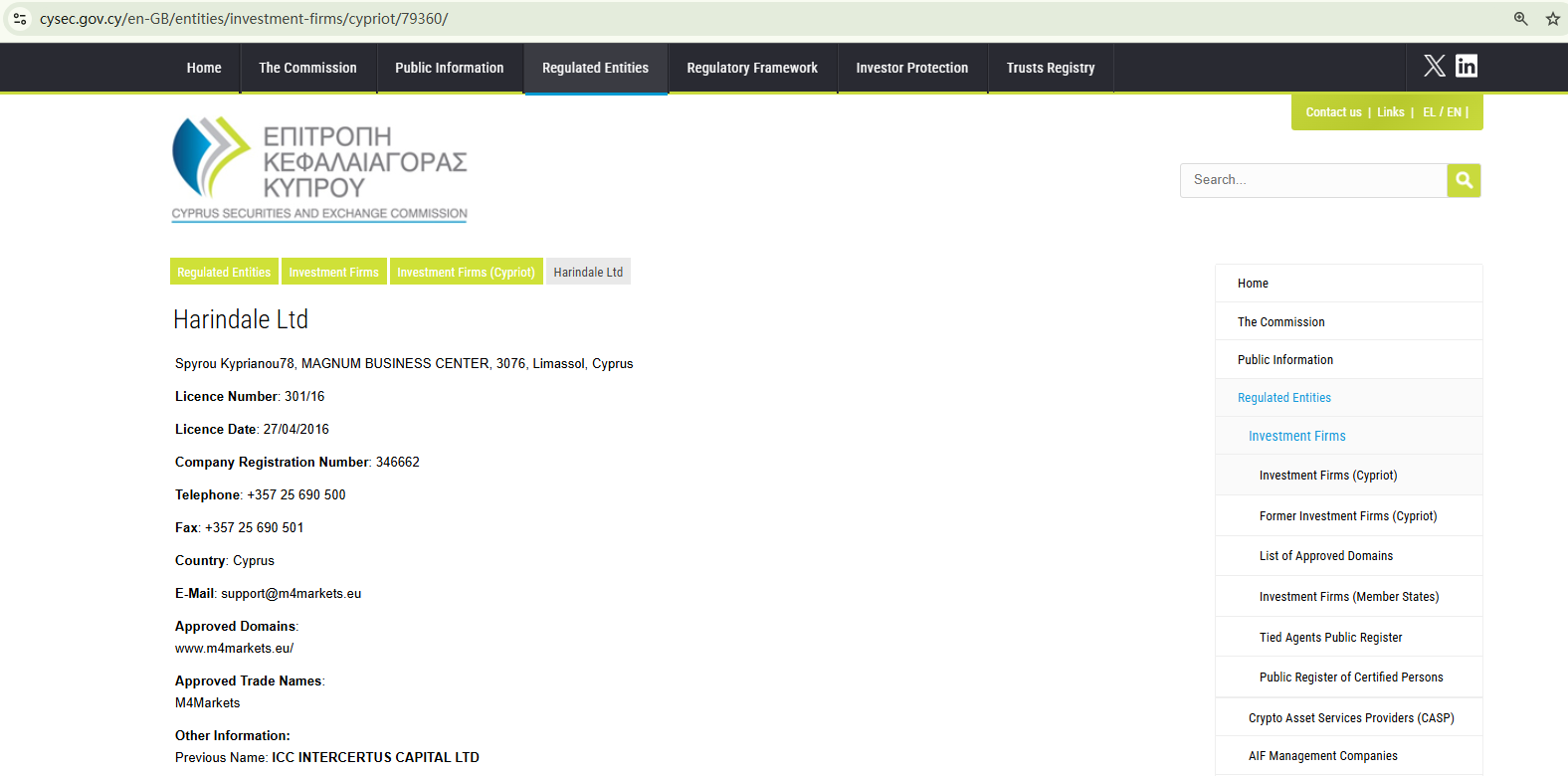Image resolution: width=1568 pixels, height=776 pixels.
Task: Switch language with EL / EN link
Action: pos(1443,112)
